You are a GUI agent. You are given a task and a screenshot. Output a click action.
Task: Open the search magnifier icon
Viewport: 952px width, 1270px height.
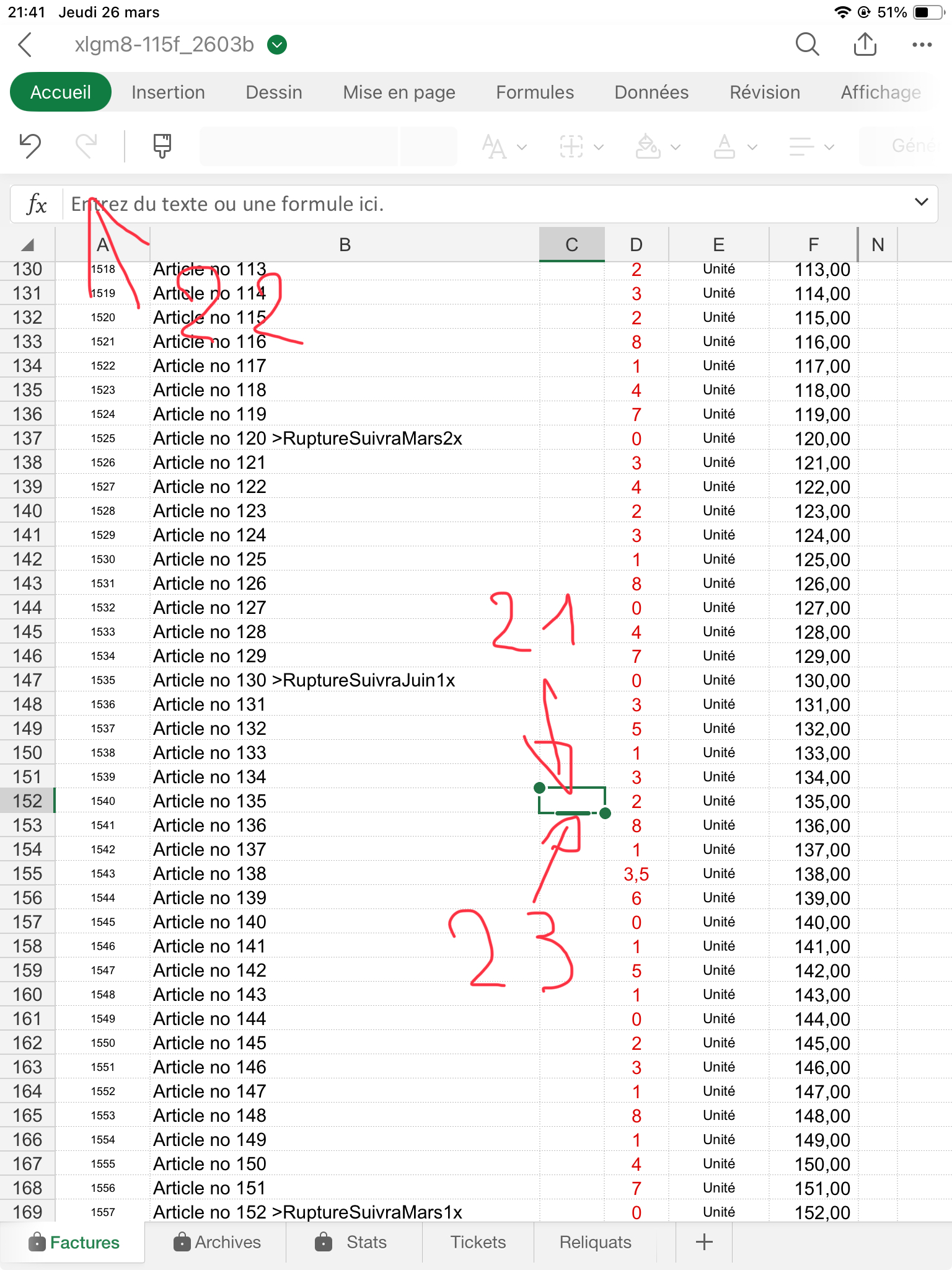(806, 45)
